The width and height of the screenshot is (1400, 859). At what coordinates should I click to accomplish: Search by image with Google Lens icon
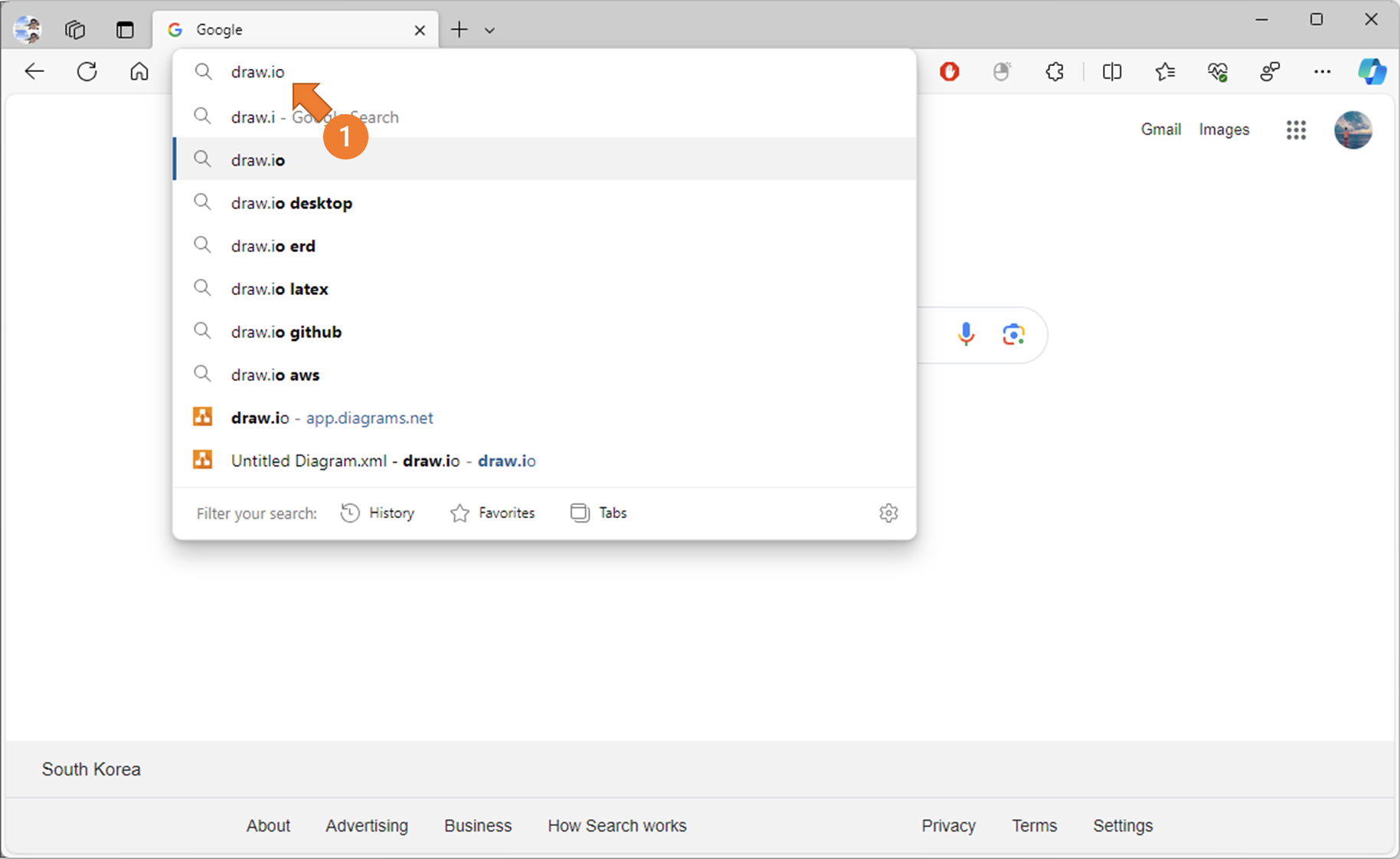point(1014,334)
